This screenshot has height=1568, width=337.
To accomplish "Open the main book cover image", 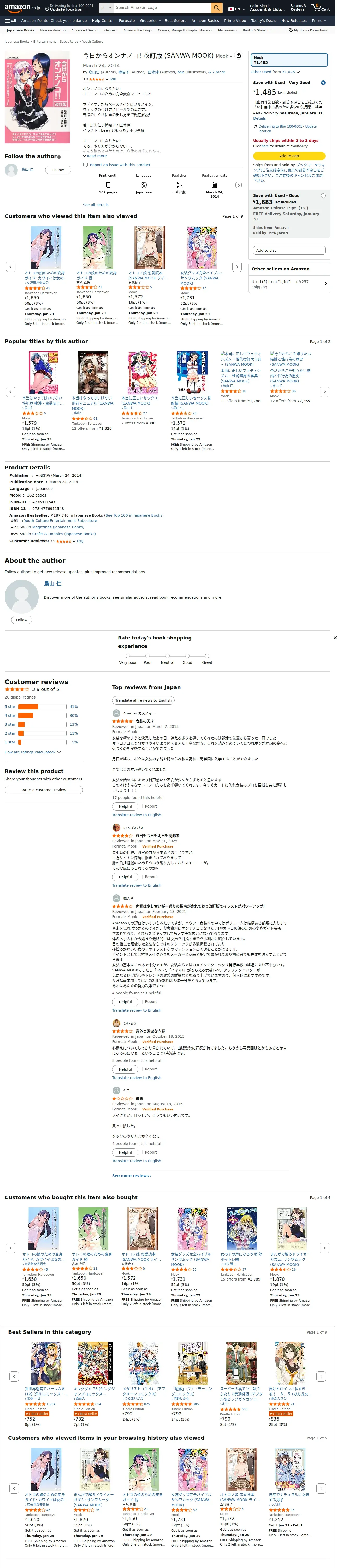I will point(37,98).
